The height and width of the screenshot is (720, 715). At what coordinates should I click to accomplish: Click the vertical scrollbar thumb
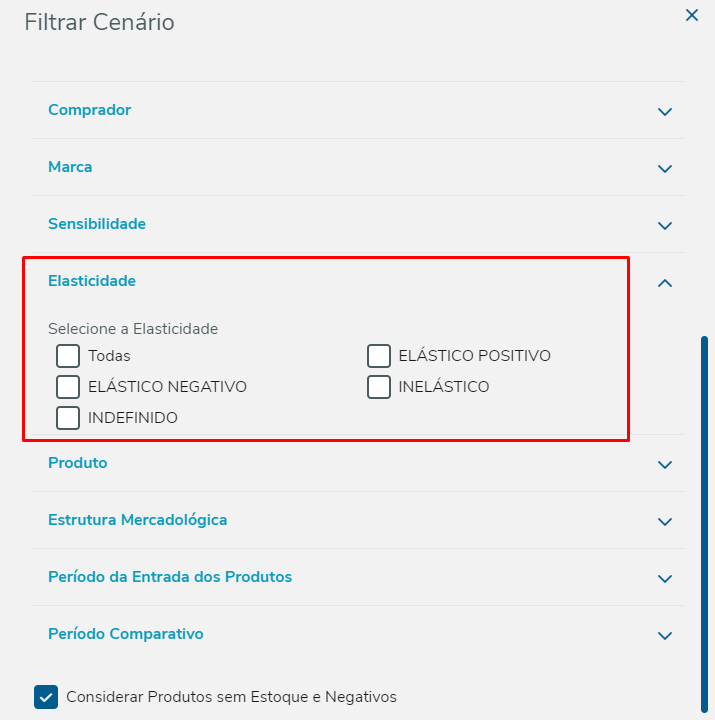pyautogui.click(x=705, y=520)
